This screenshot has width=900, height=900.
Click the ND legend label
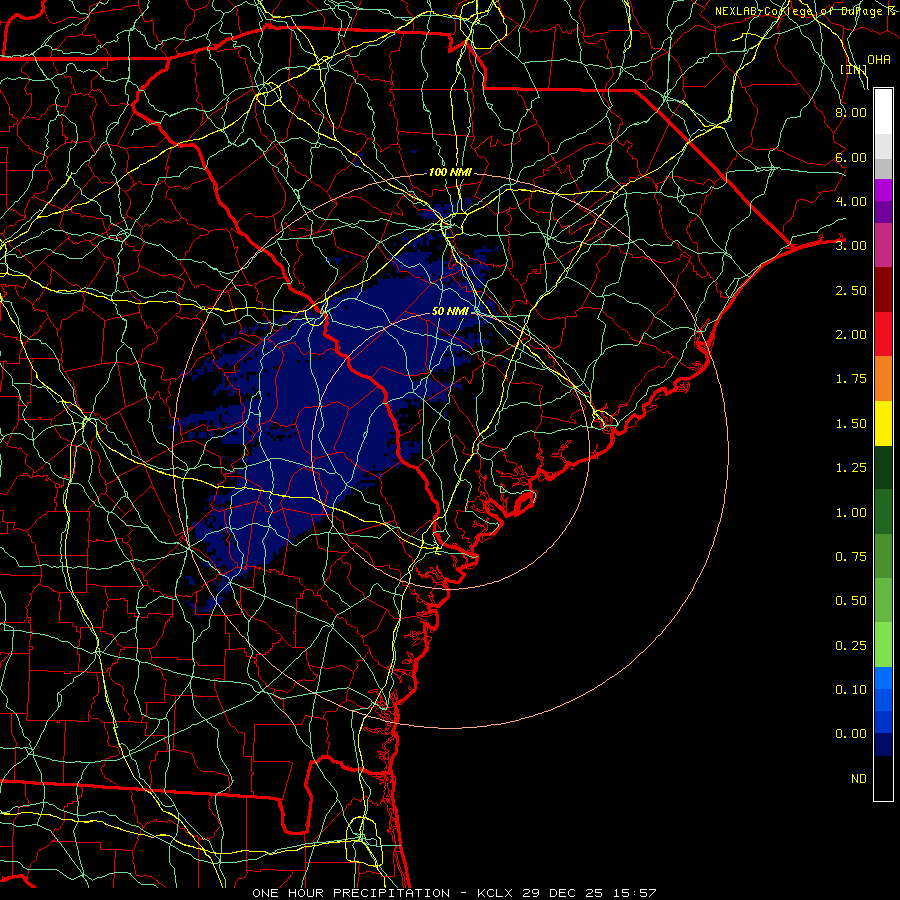coord(859,779)
